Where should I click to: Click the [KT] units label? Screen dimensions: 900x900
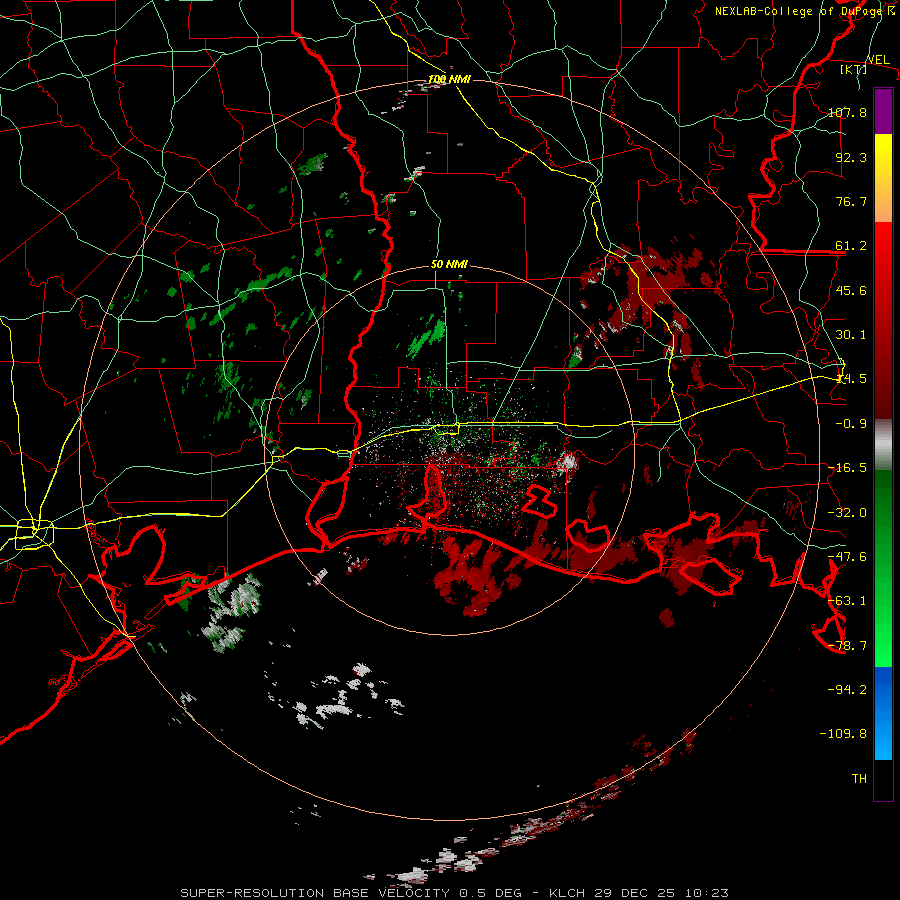click(854, 69)
